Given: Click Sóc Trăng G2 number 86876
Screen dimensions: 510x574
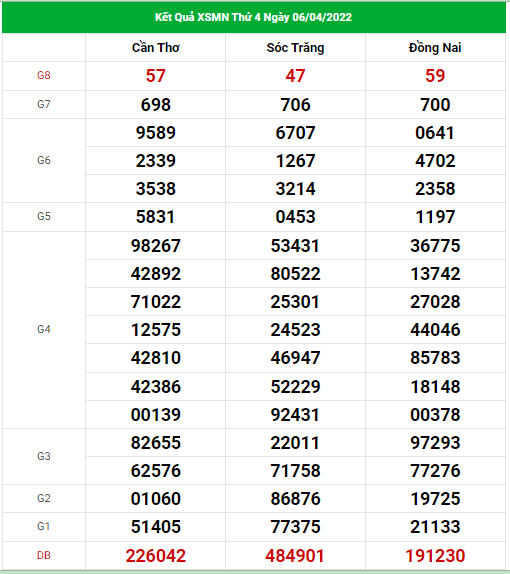Looking at the screenshot, I should 295,499.
